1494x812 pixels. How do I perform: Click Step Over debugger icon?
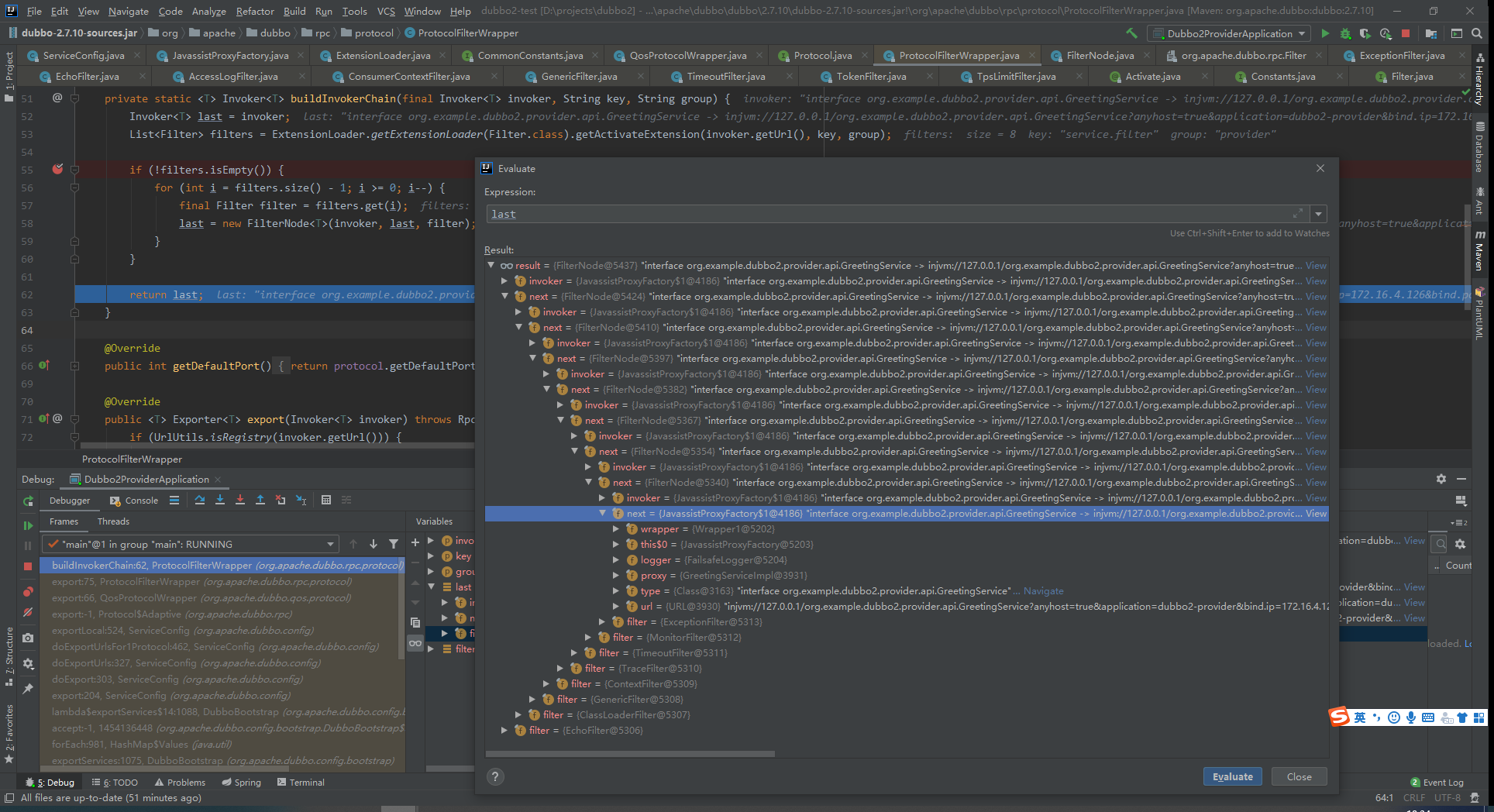[200, 501]
